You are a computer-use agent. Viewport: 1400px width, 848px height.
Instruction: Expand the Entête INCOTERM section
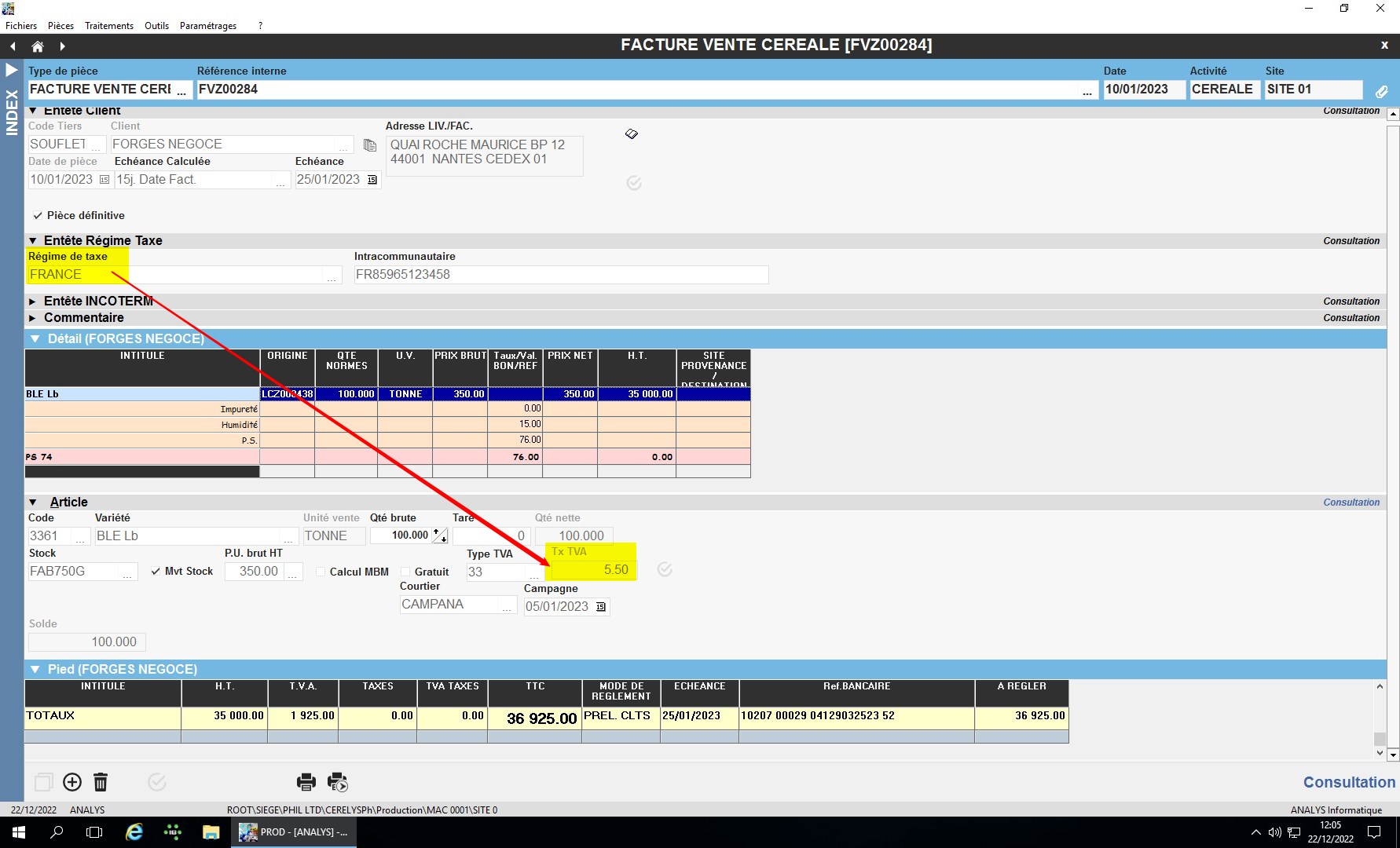coord(33,302)
